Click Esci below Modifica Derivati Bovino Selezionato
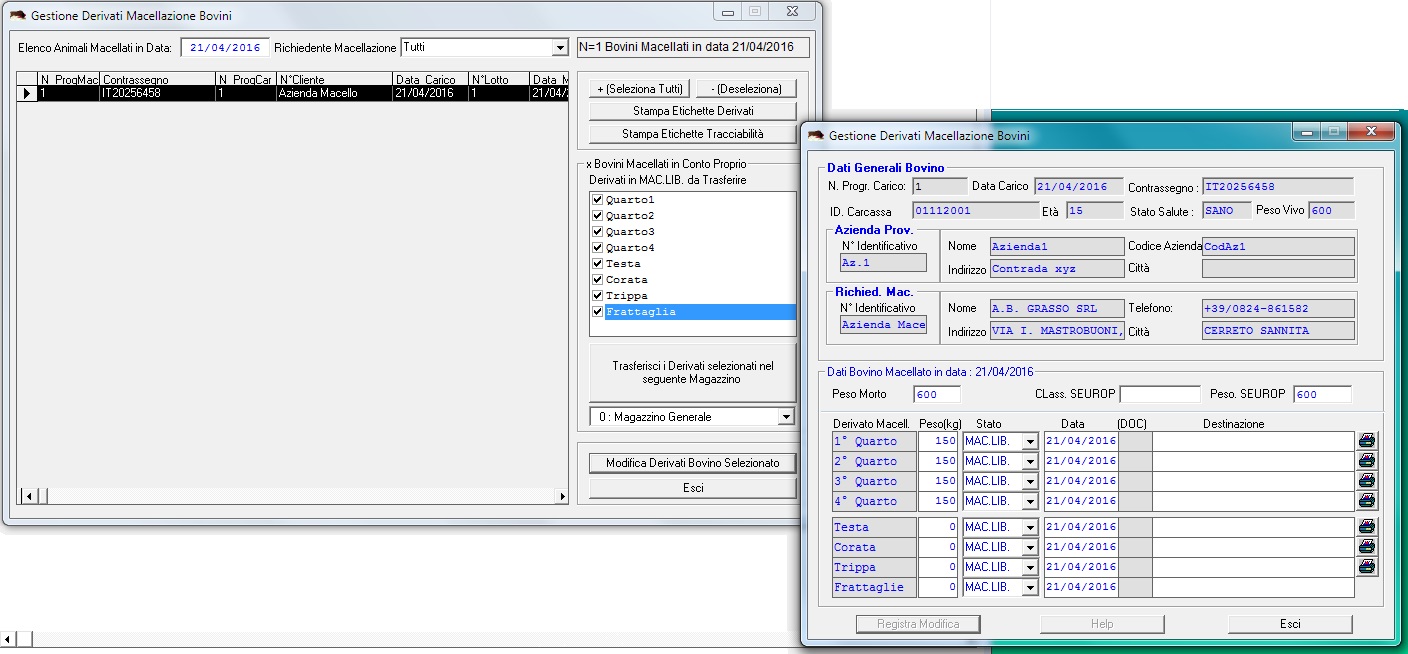 [693, 488]
